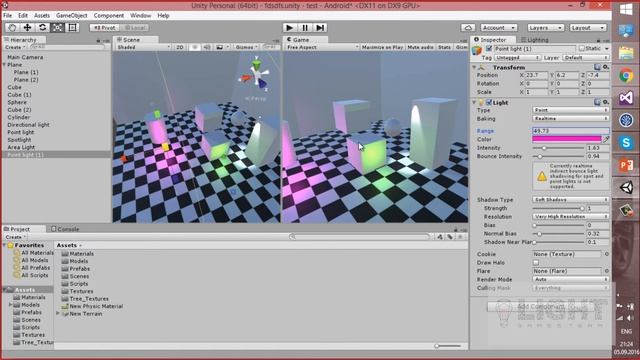This screenshot has width=640, height=360.
Task: Click the favorite star icon in Project search
Action: (x=460, y=237)
